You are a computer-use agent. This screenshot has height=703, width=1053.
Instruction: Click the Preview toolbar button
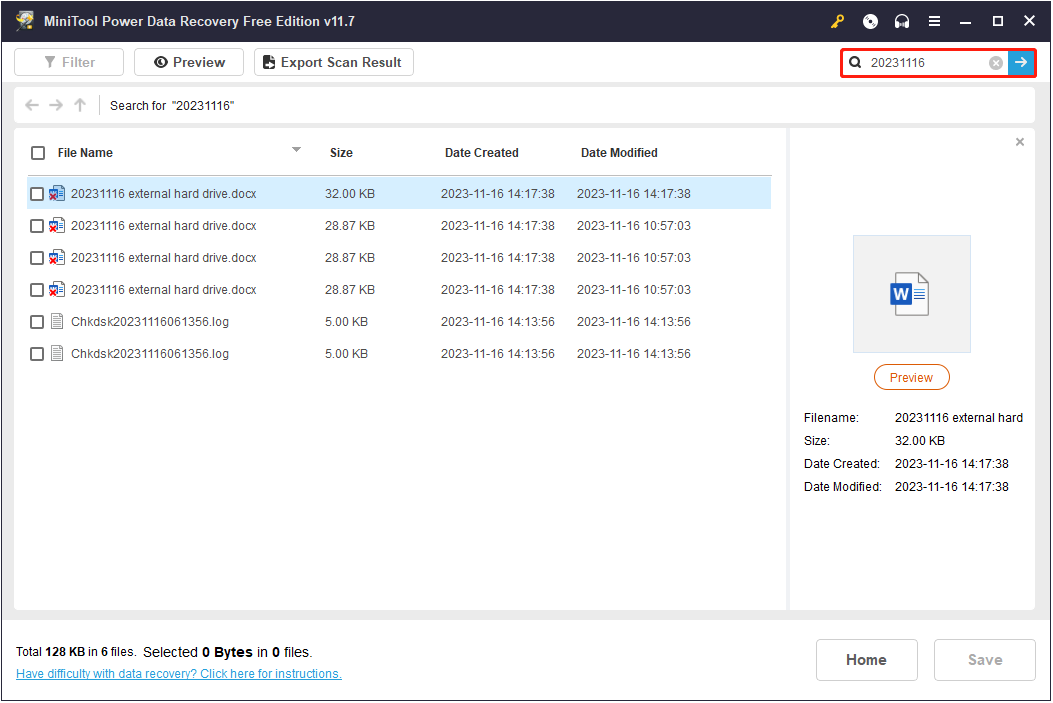click(x=189, y=62)
